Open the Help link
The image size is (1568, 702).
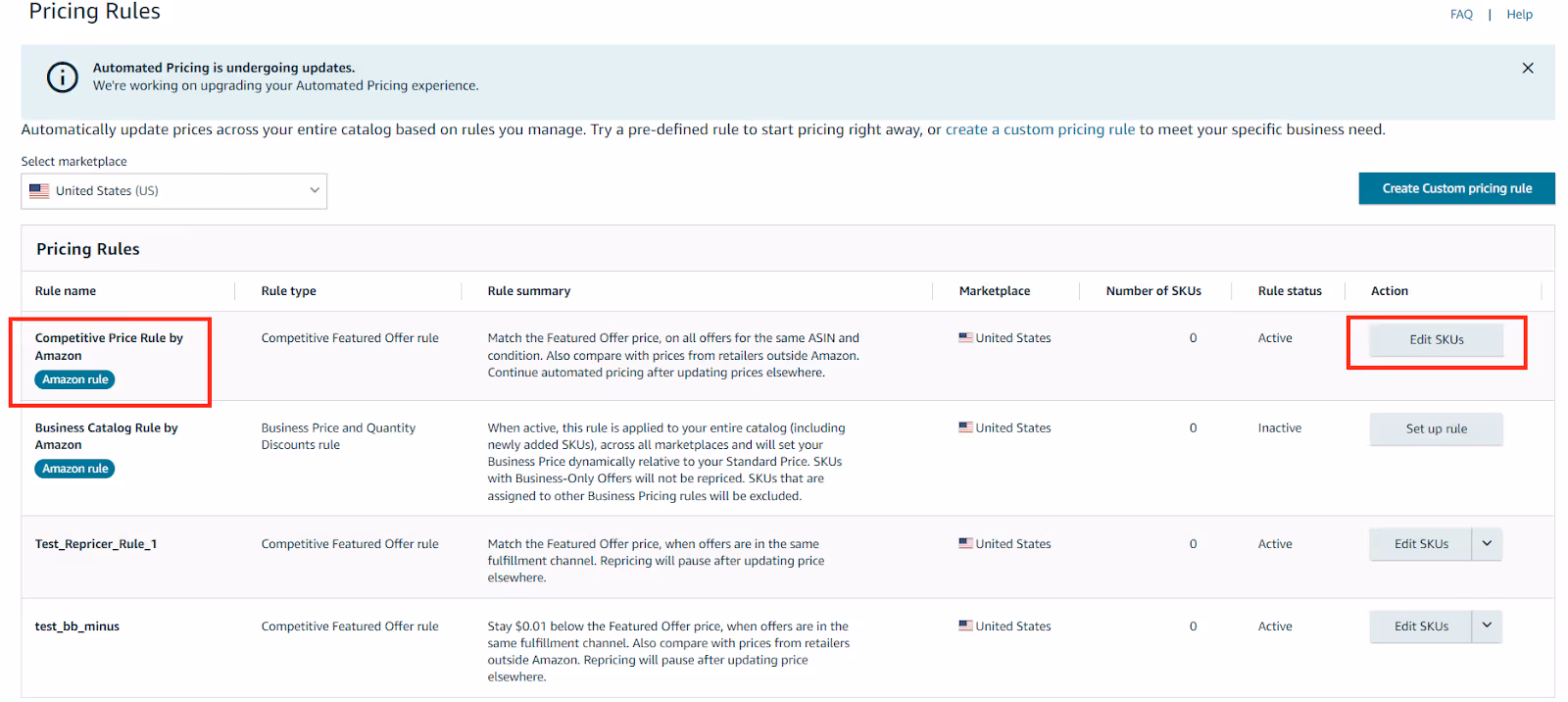point(1519,15)
